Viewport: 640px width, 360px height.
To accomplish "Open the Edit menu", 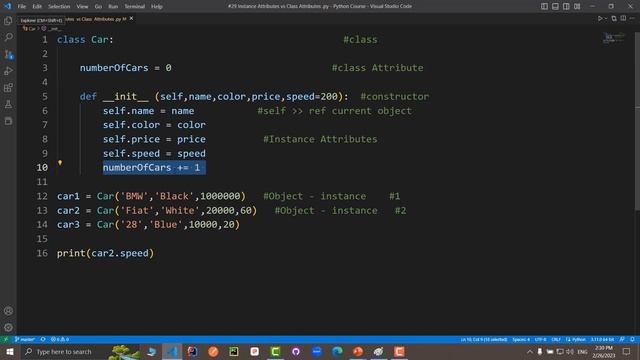I will tap(37, 7).
